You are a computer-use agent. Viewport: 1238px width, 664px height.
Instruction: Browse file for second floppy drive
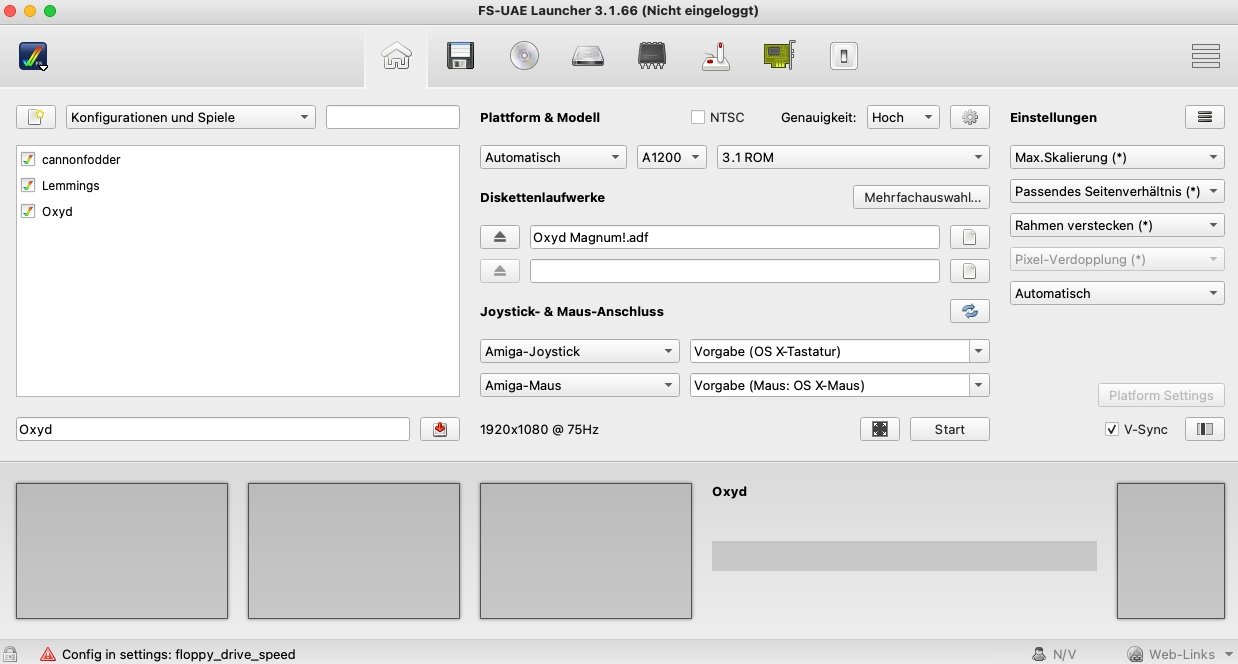[x=970, y=271]
